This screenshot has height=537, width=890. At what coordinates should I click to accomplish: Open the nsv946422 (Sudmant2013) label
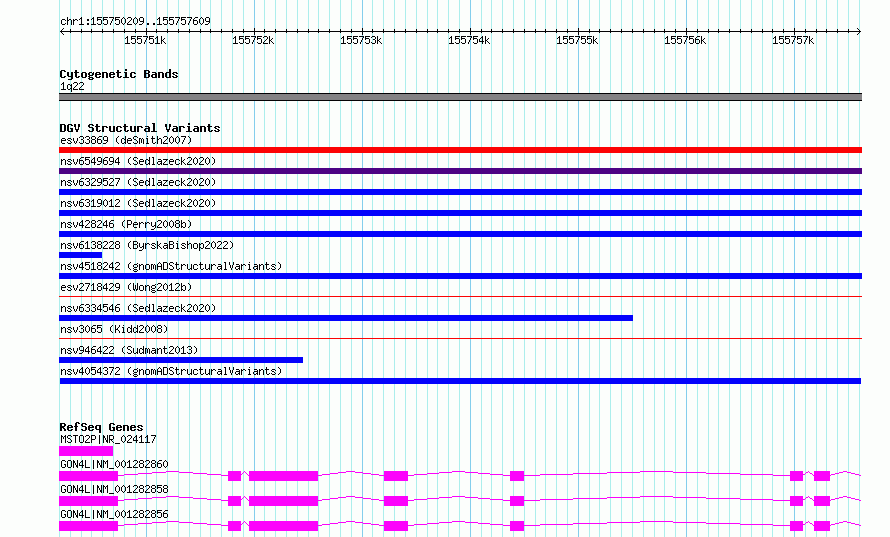(129, 350)
